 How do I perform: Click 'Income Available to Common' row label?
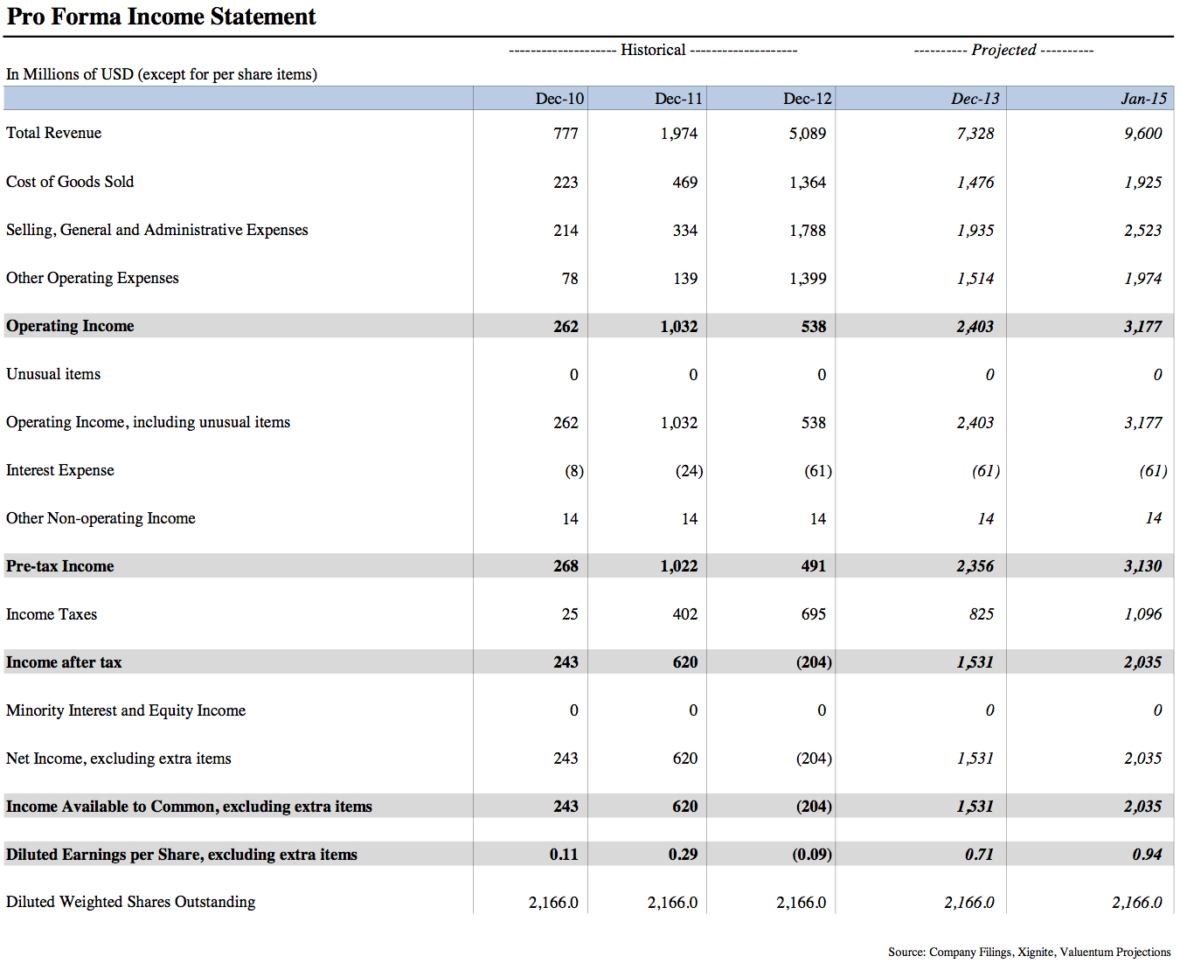[x=189, y=807]
